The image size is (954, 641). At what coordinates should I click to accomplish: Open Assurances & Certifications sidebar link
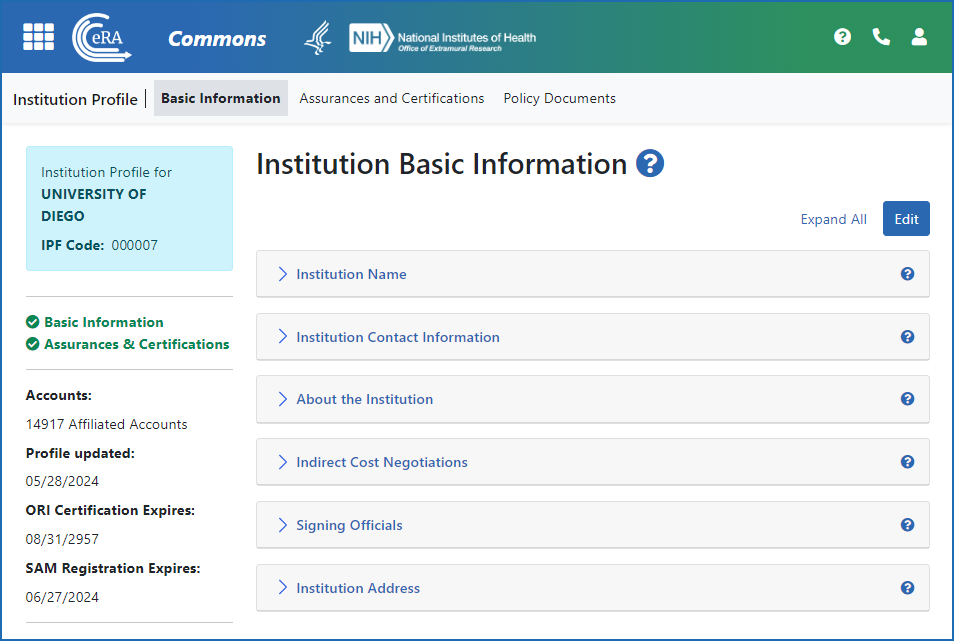[137, 344]
